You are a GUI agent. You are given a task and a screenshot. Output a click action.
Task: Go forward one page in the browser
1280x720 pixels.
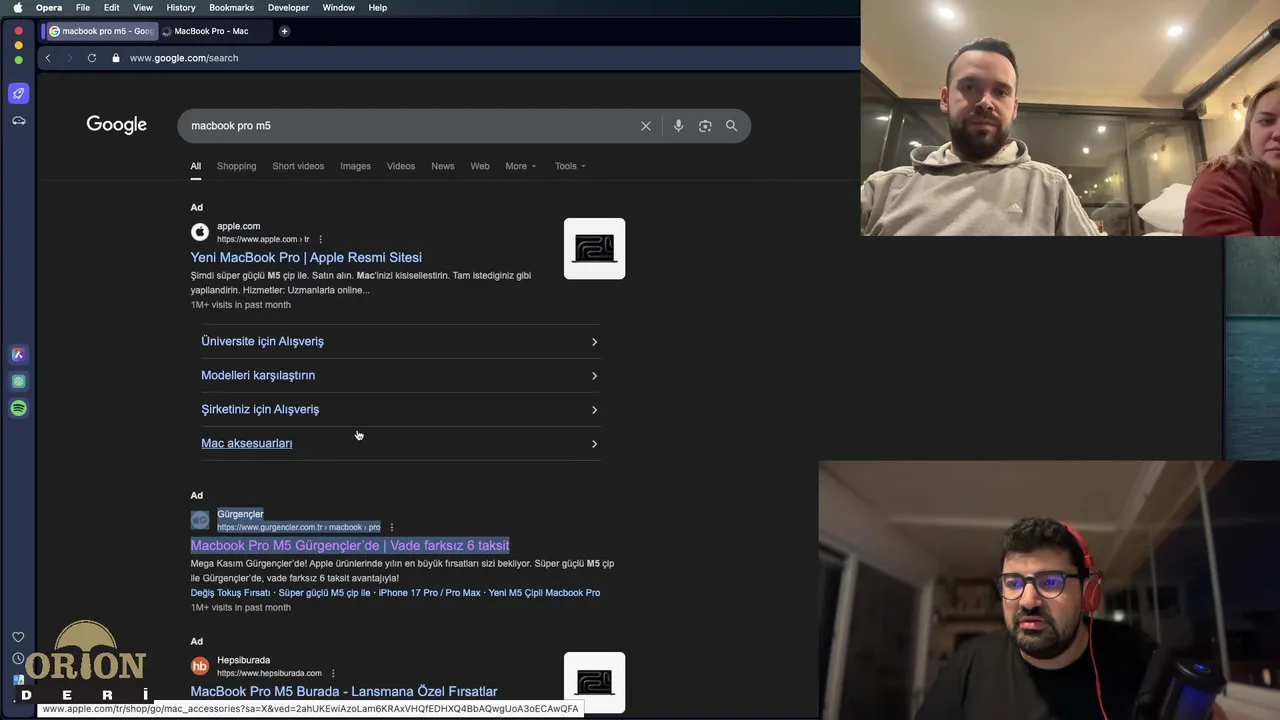point(69,58)
